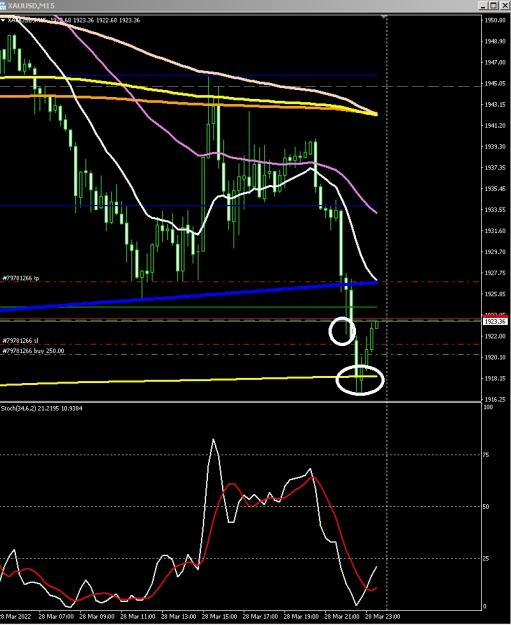Click the #79781266 sl stop-loss label

pos(20,341)
